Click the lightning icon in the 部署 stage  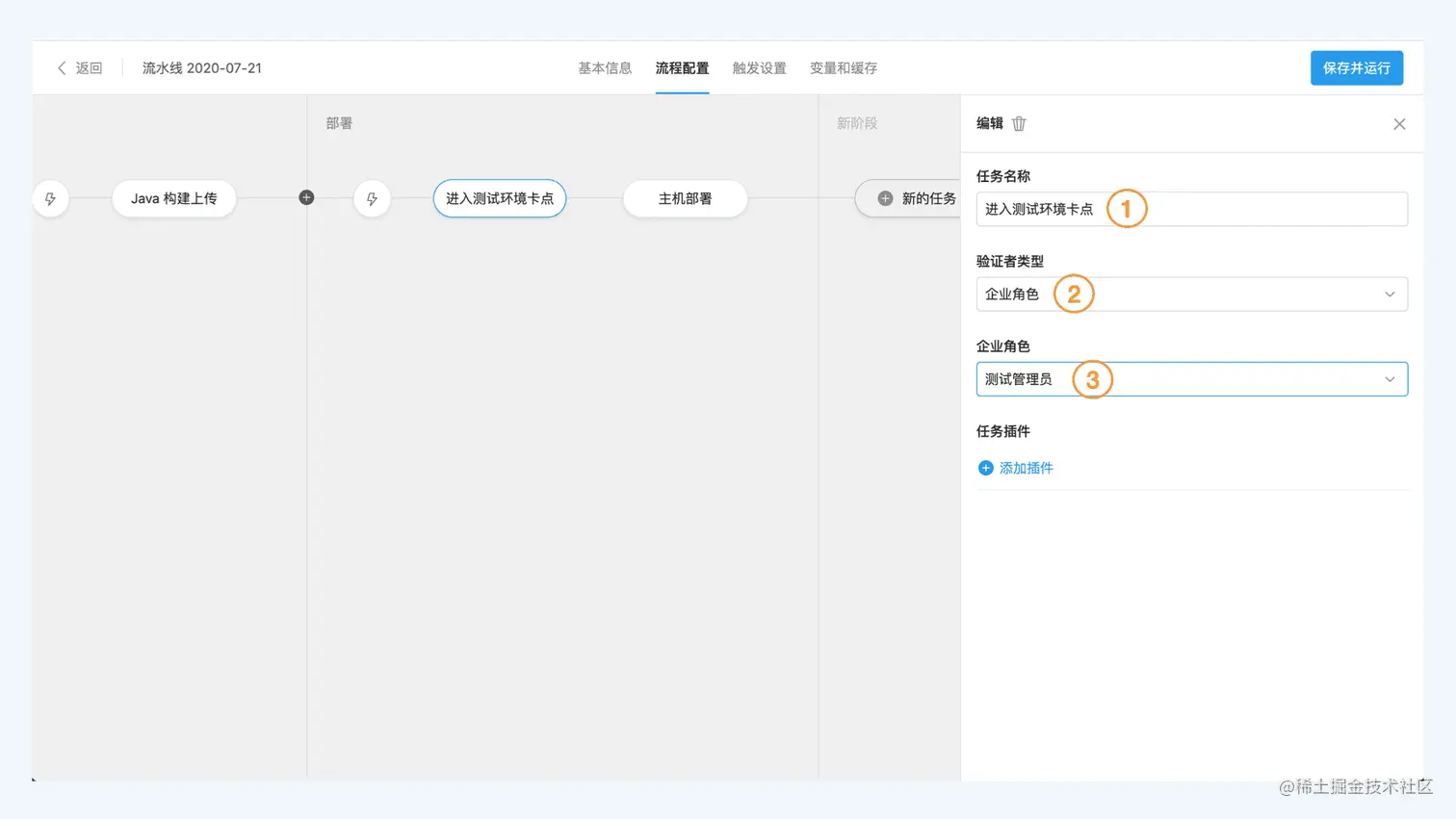[x=373, y=199]
